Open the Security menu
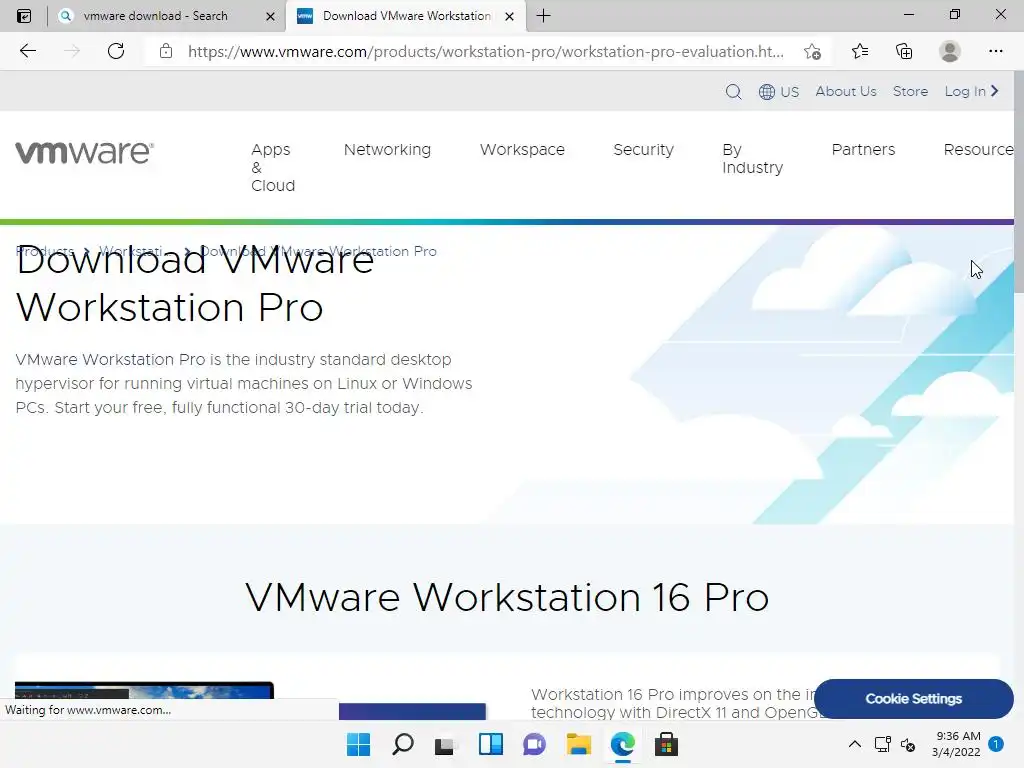This screenshot has width=1024, height=768. pyautogui.click(x=643, y=150)
